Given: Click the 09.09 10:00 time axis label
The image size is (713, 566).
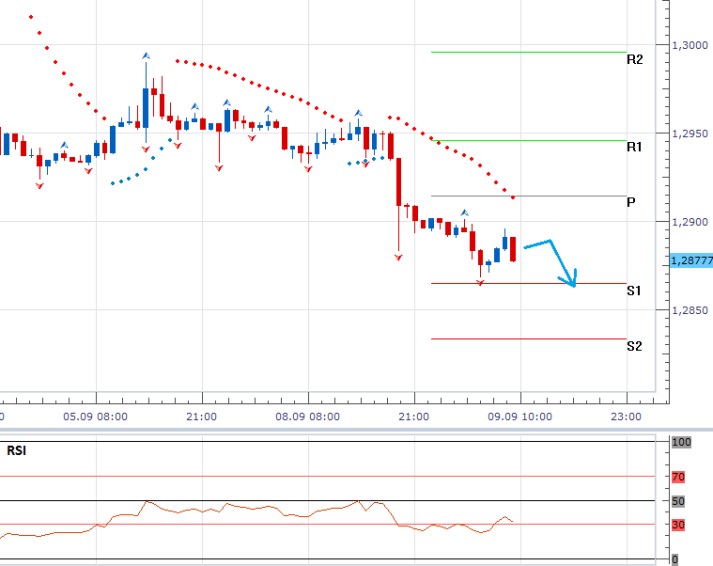Looking at the screenshot, I should coord(520,416).
